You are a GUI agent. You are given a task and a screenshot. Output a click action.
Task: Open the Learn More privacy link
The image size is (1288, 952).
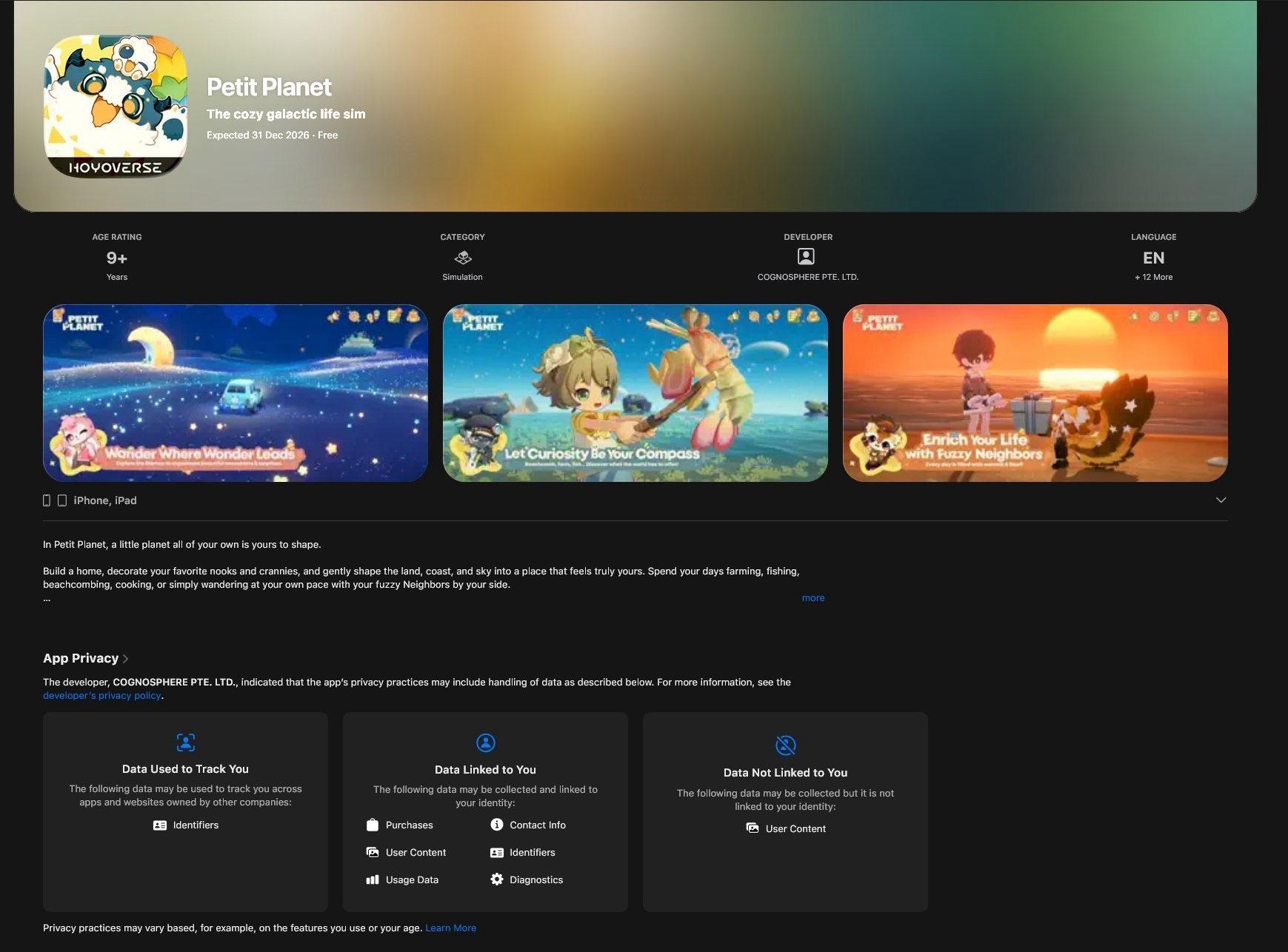pos(451,928)
